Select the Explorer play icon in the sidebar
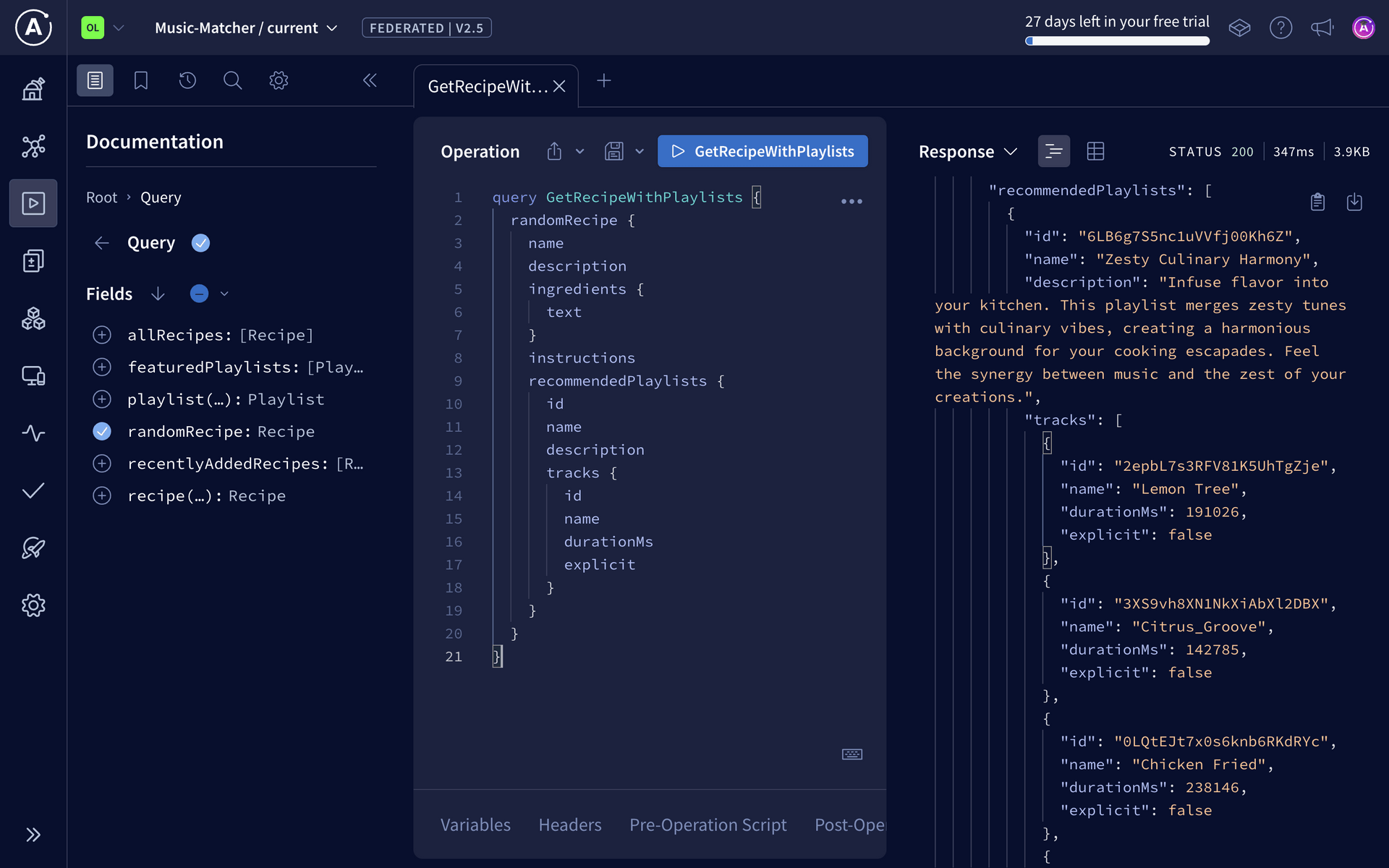Image resolution: width=1389 pixels, height=868 pixels. [x=33, y=203]
